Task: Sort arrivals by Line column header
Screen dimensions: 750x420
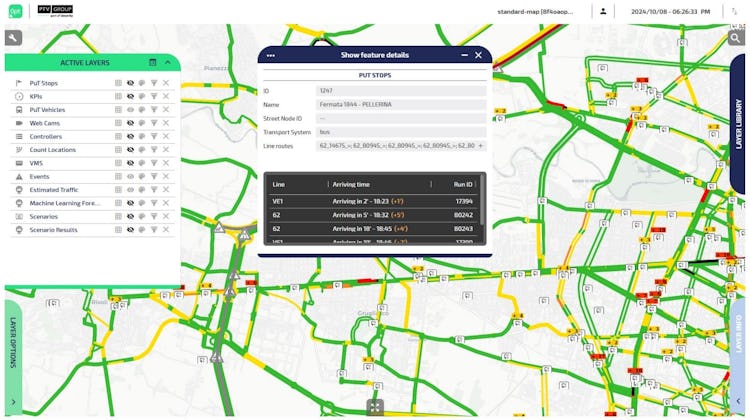Action: (278, 185)
